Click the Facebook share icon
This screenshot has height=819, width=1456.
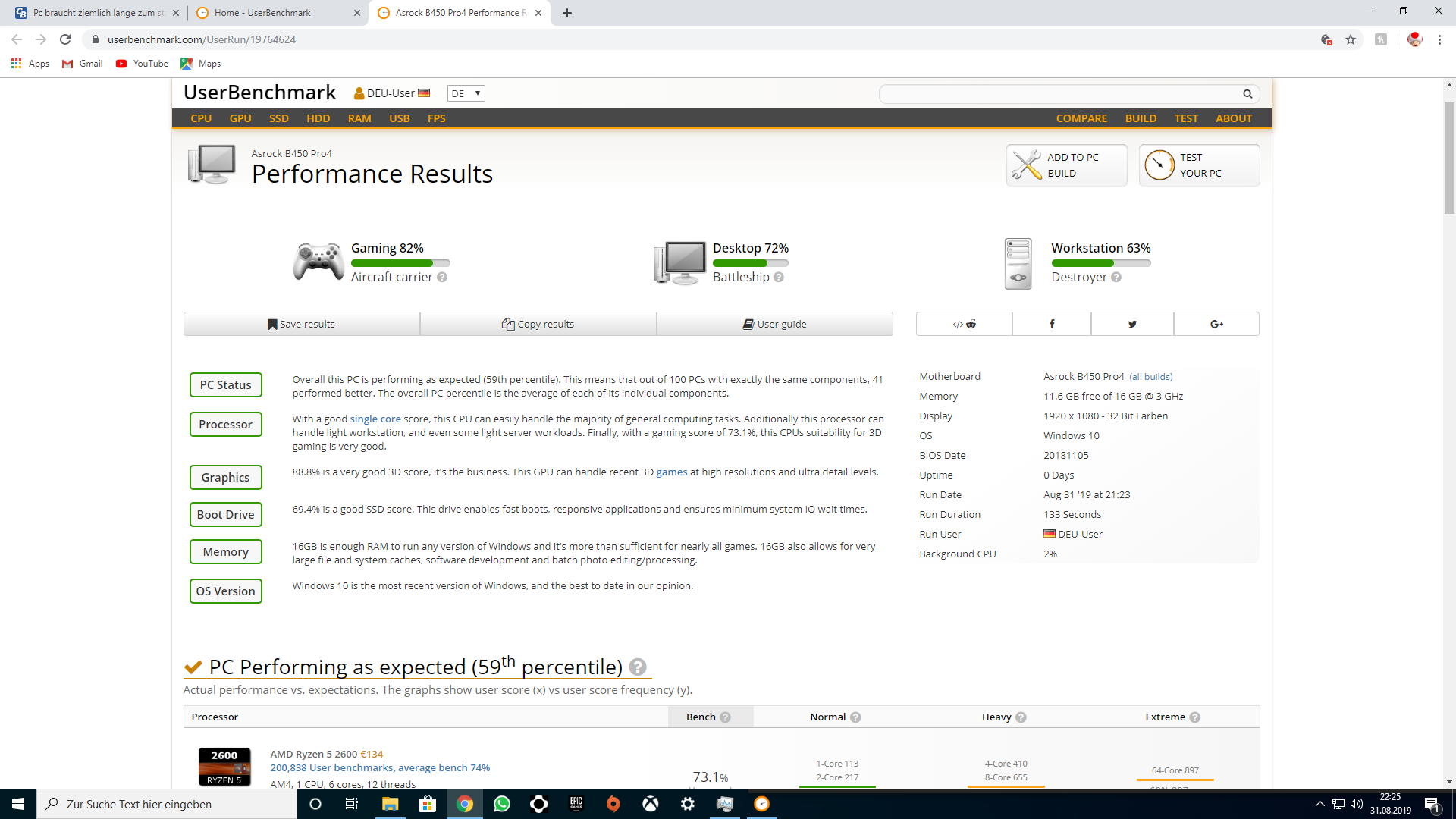click(1051, 324)
